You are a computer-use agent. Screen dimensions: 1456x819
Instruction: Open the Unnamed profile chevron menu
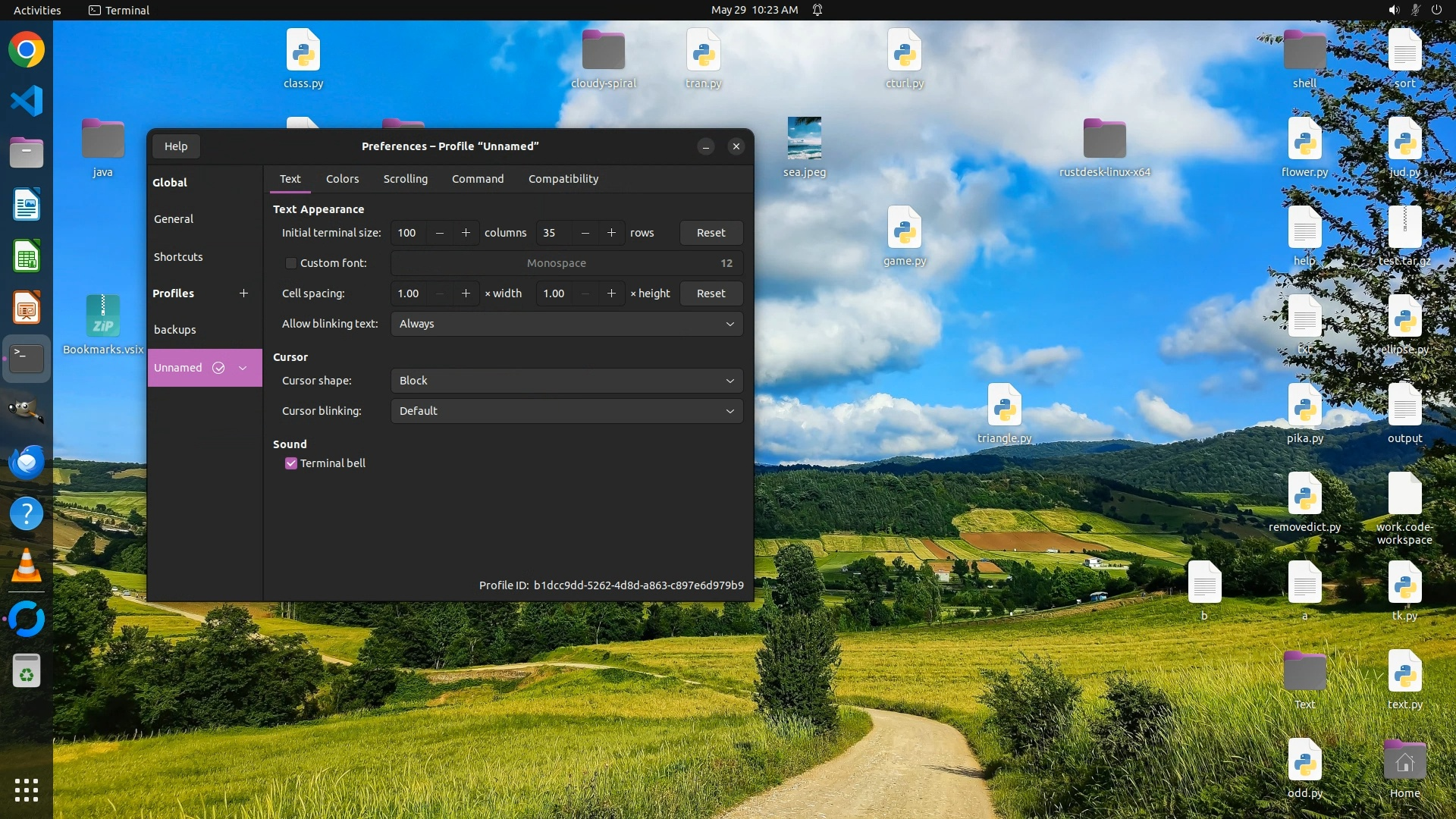click(243, 368)
